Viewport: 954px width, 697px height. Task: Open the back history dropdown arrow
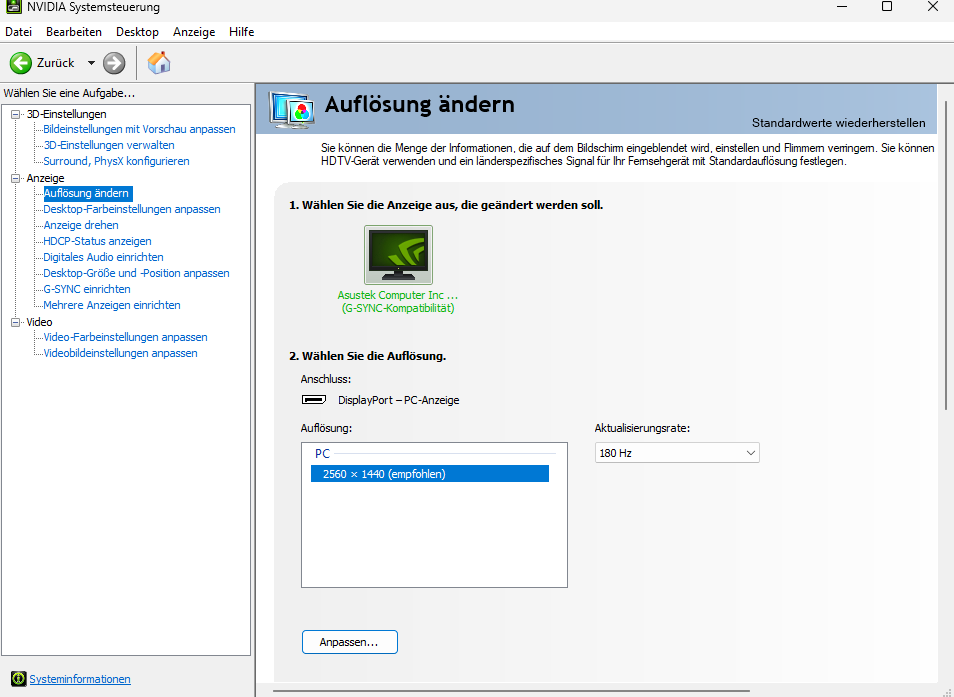point(91,63)
